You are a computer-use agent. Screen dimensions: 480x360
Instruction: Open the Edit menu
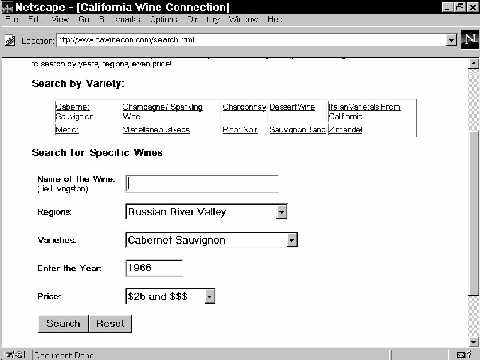(33, 19)
